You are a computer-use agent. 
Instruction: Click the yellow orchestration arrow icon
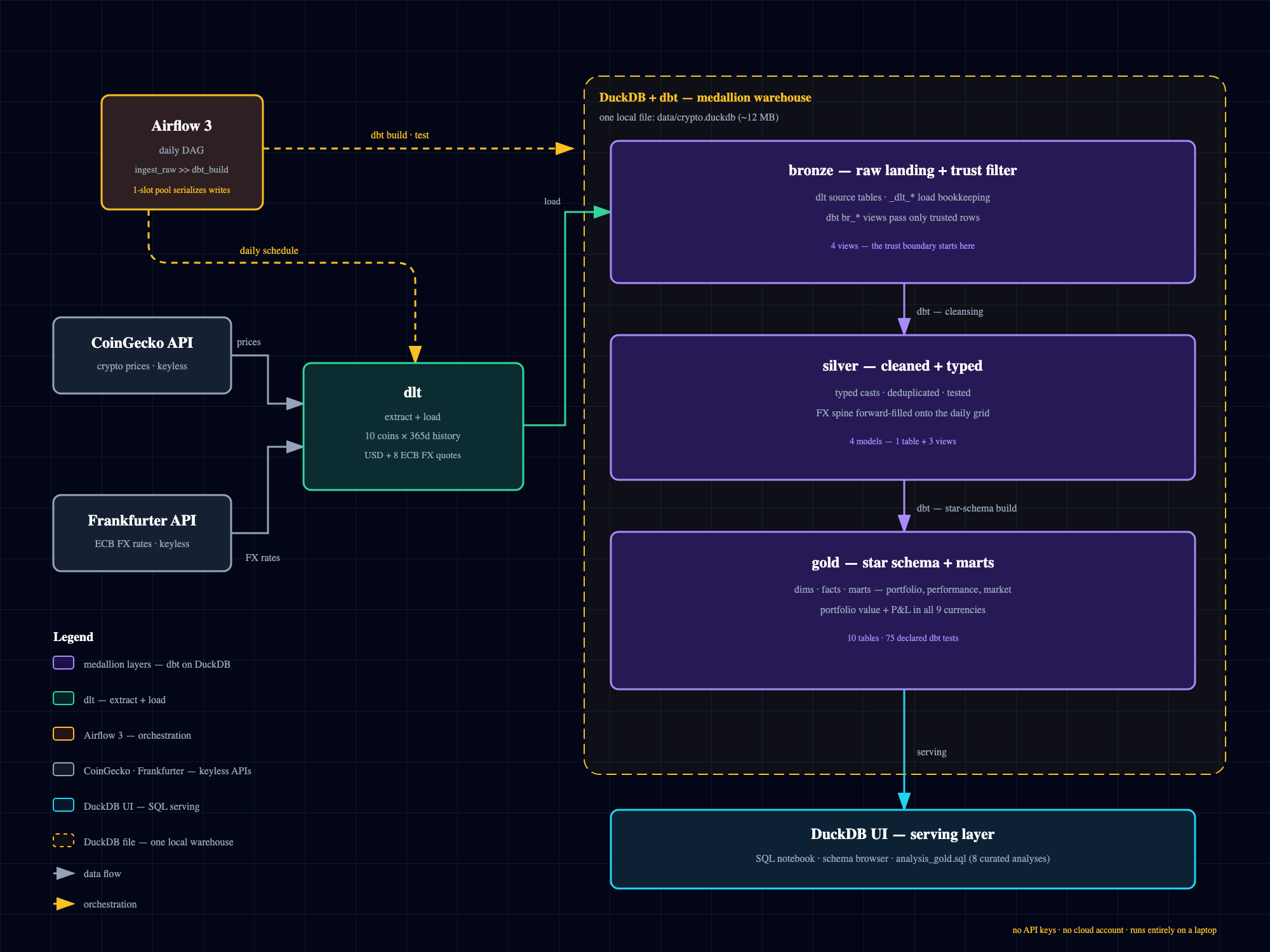pos(64,904)
